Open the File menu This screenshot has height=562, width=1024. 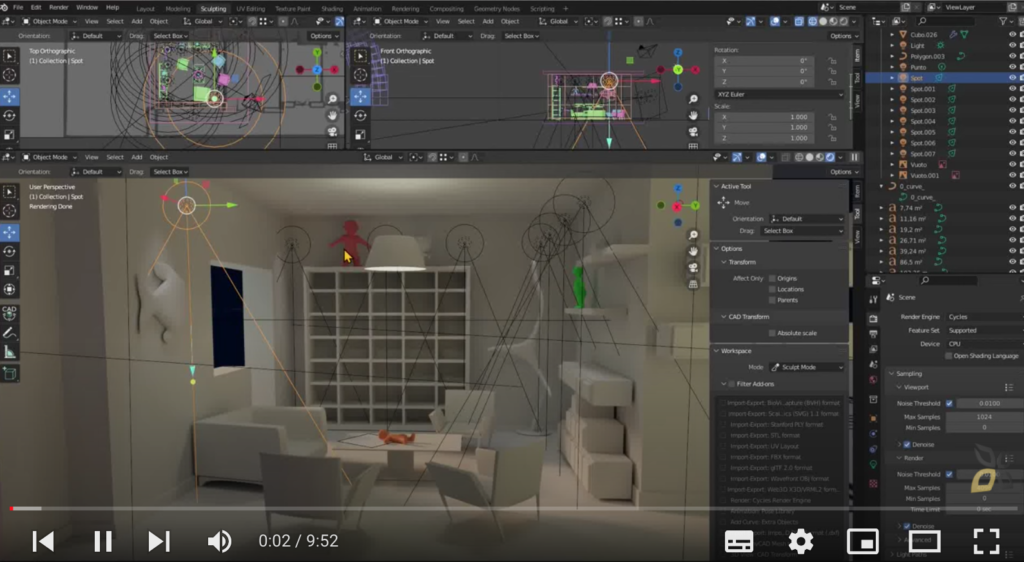tap(18, 8)
